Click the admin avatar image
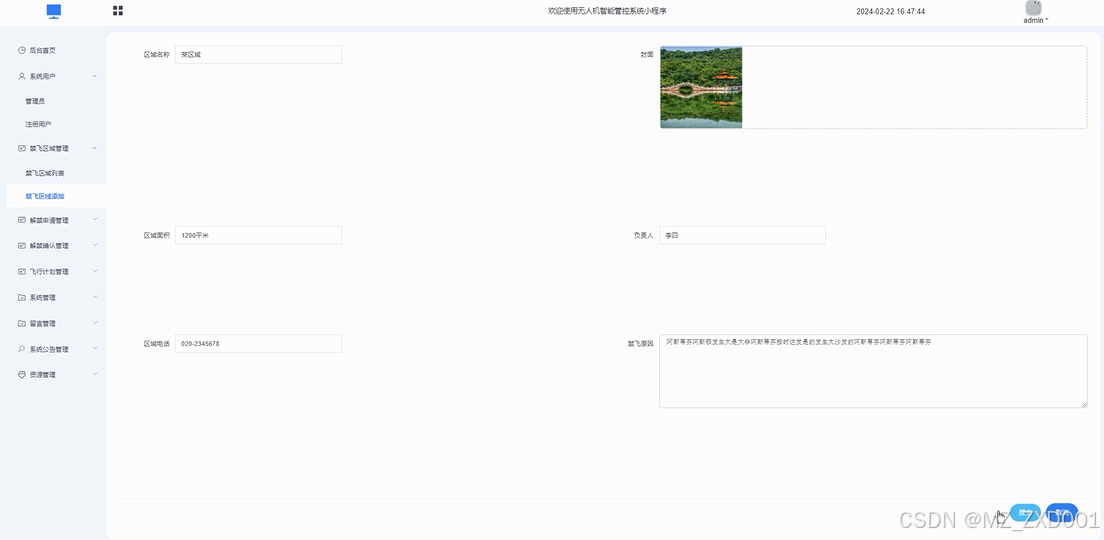Viewport: 1104px width, 540px height. pos(1033,8)
